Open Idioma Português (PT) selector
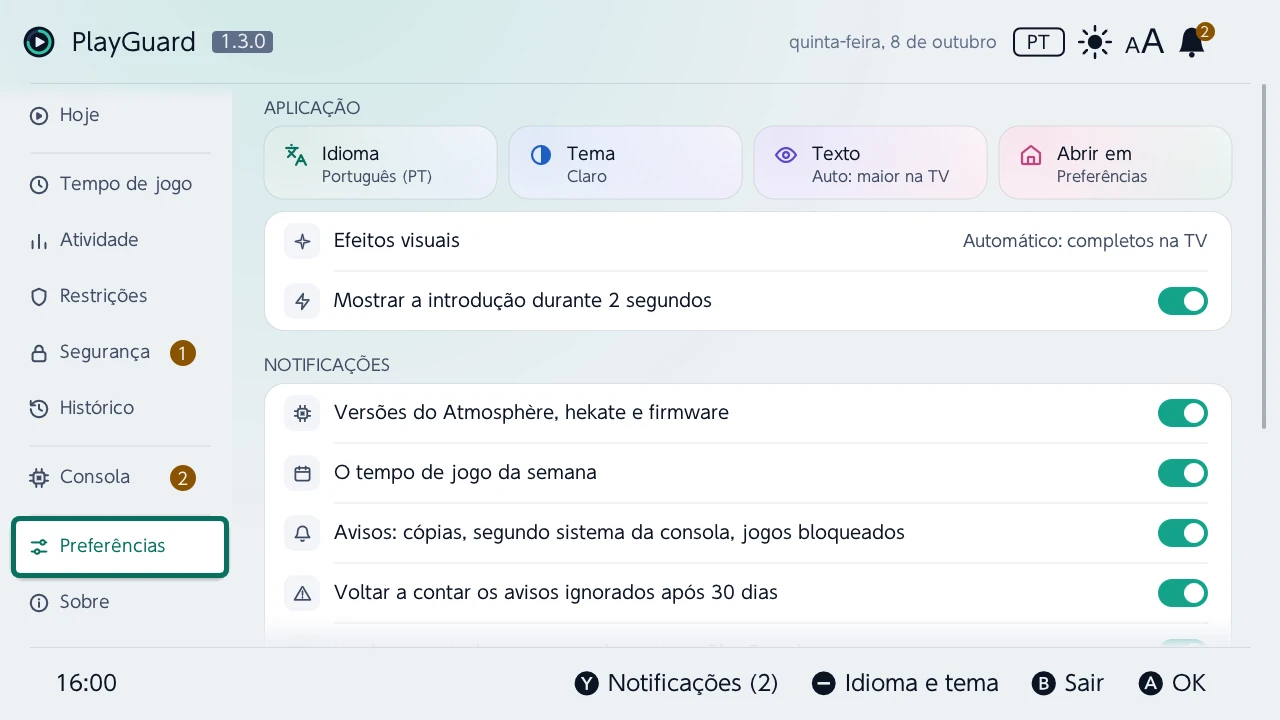The image size is (1280, 720). tap(380, 163)
